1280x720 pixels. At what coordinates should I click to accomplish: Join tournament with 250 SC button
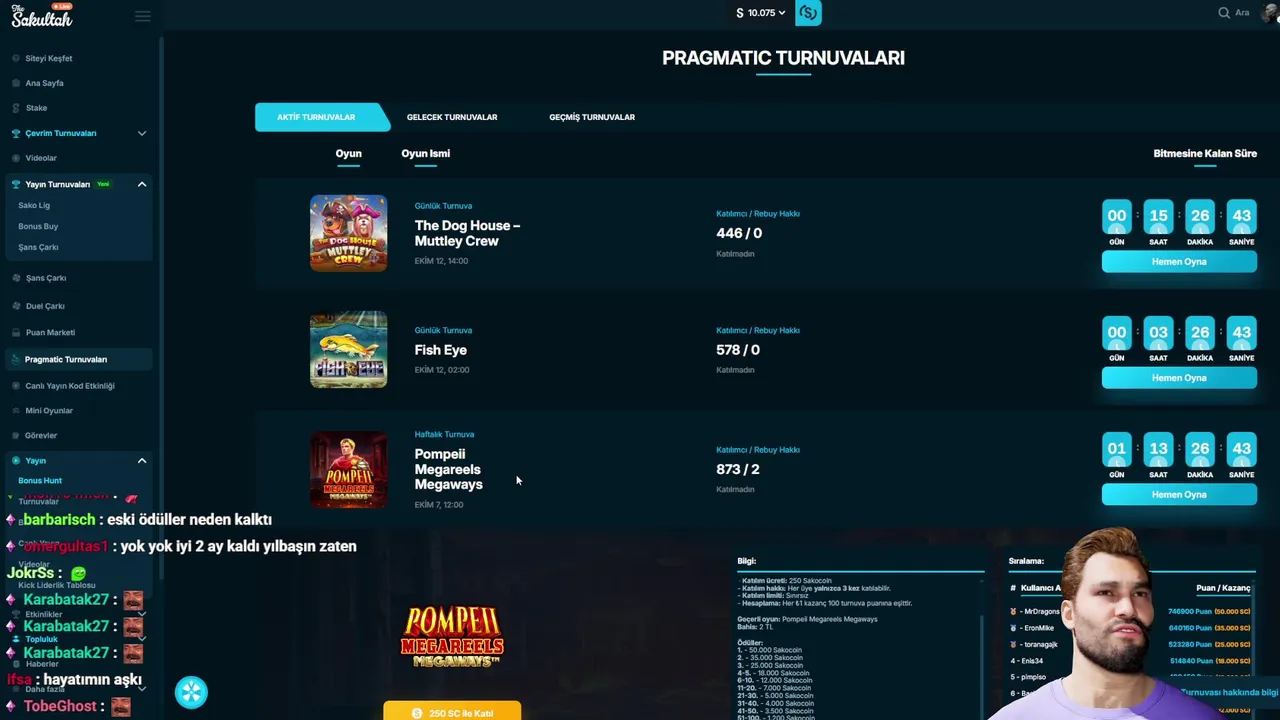point(452,712)
